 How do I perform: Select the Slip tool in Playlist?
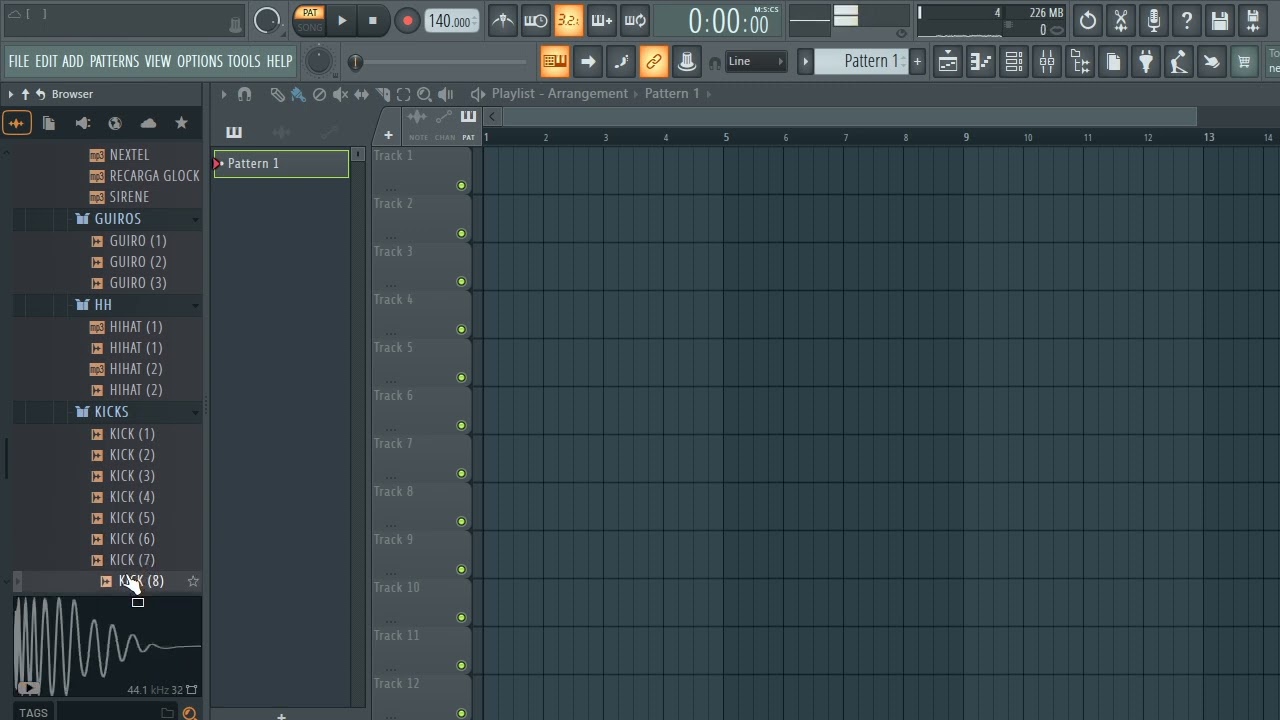click(x=361, y=94)
